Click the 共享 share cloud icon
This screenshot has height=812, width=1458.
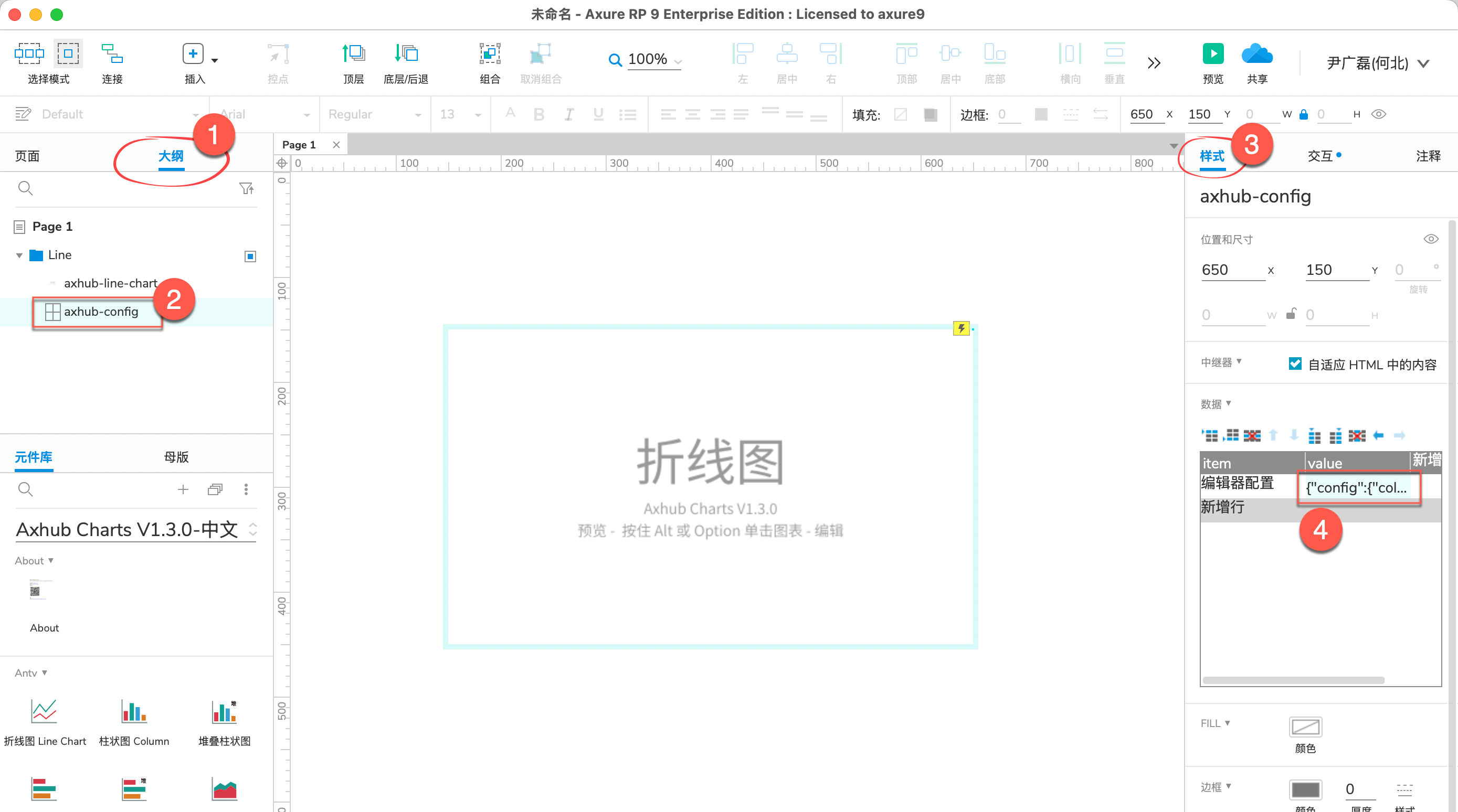click(x=1257, y=54)
